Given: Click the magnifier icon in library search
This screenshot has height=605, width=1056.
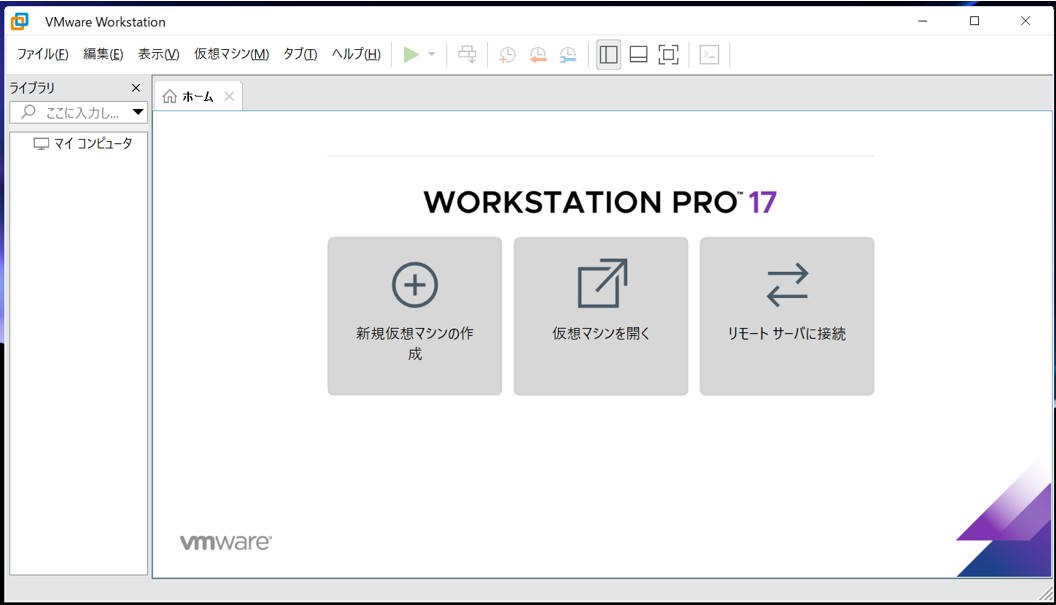Looking at the screenshot, I should tap(28, 112).
